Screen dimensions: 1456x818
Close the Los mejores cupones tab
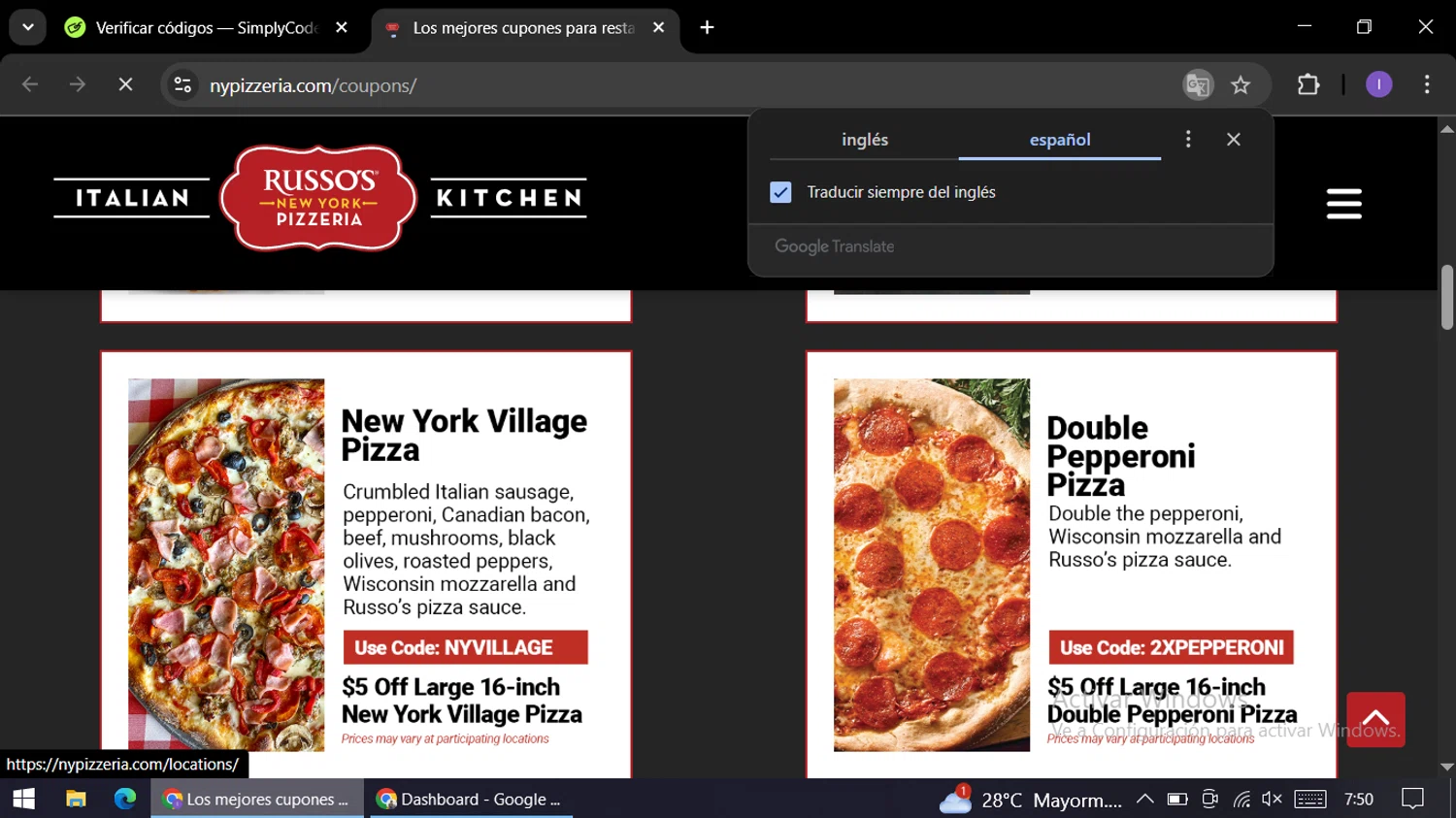point(658,28)
